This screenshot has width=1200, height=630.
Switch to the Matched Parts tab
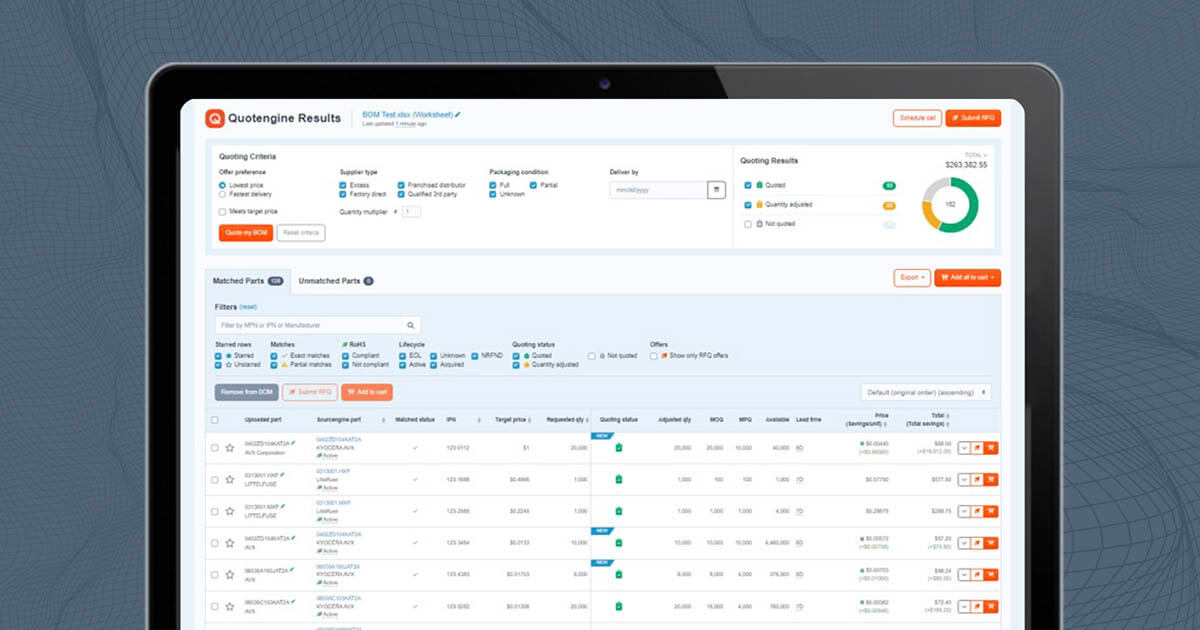248,281
